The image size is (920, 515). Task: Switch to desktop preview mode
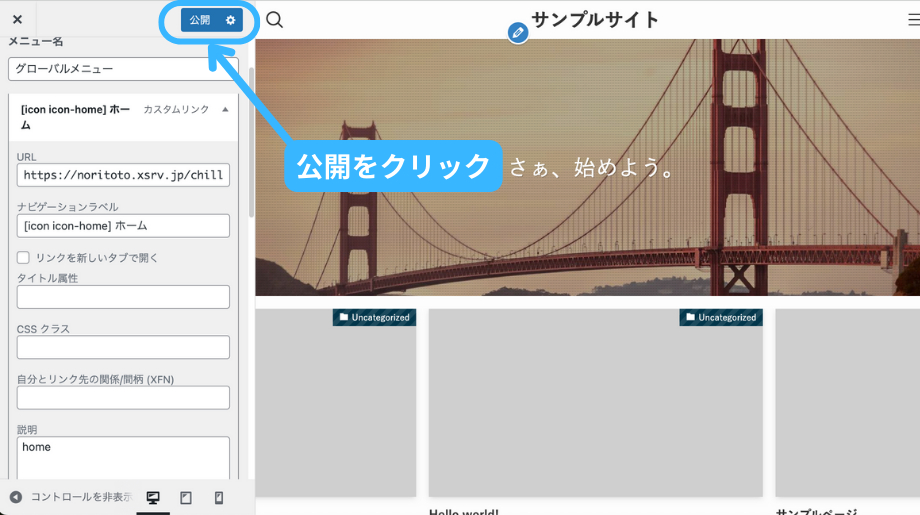153,497
